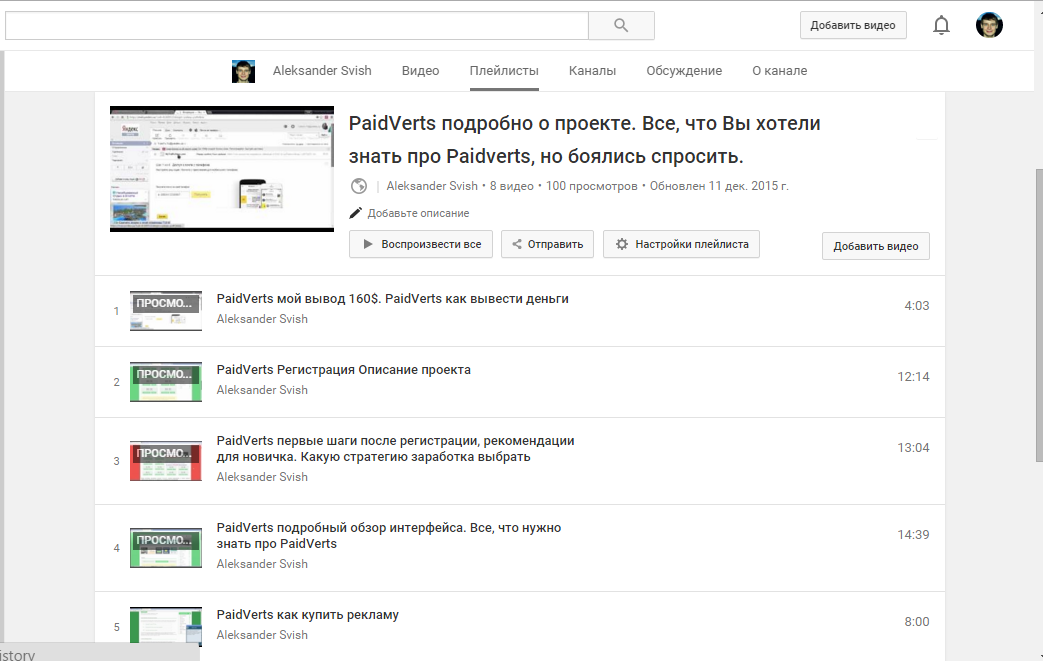Open video PaidVerts Регистрация Описание проекта
1043x661 pixels.
pyautogui.click(x=343, y=370)
